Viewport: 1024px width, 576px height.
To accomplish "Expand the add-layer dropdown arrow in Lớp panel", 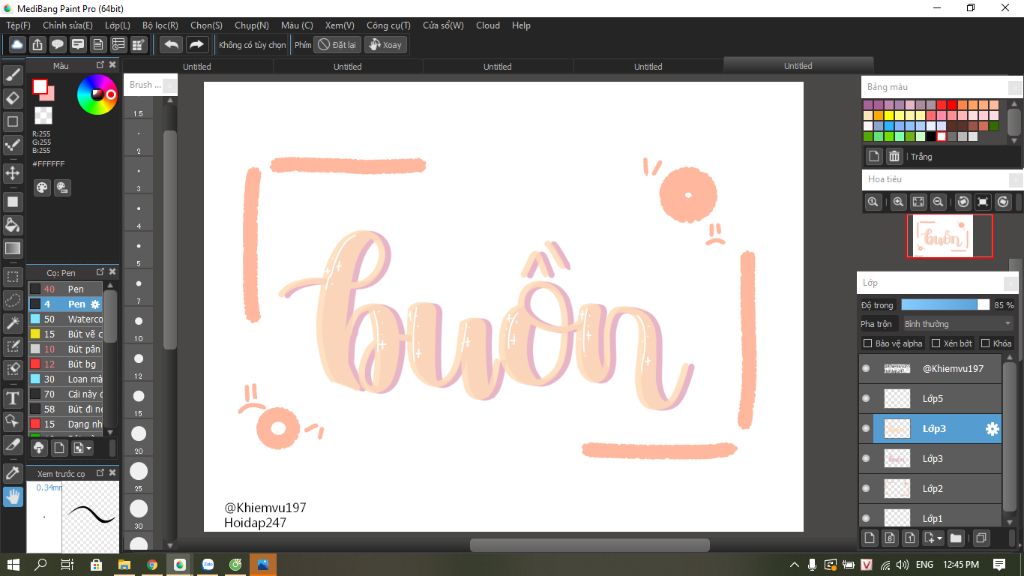I will [940, 539].
